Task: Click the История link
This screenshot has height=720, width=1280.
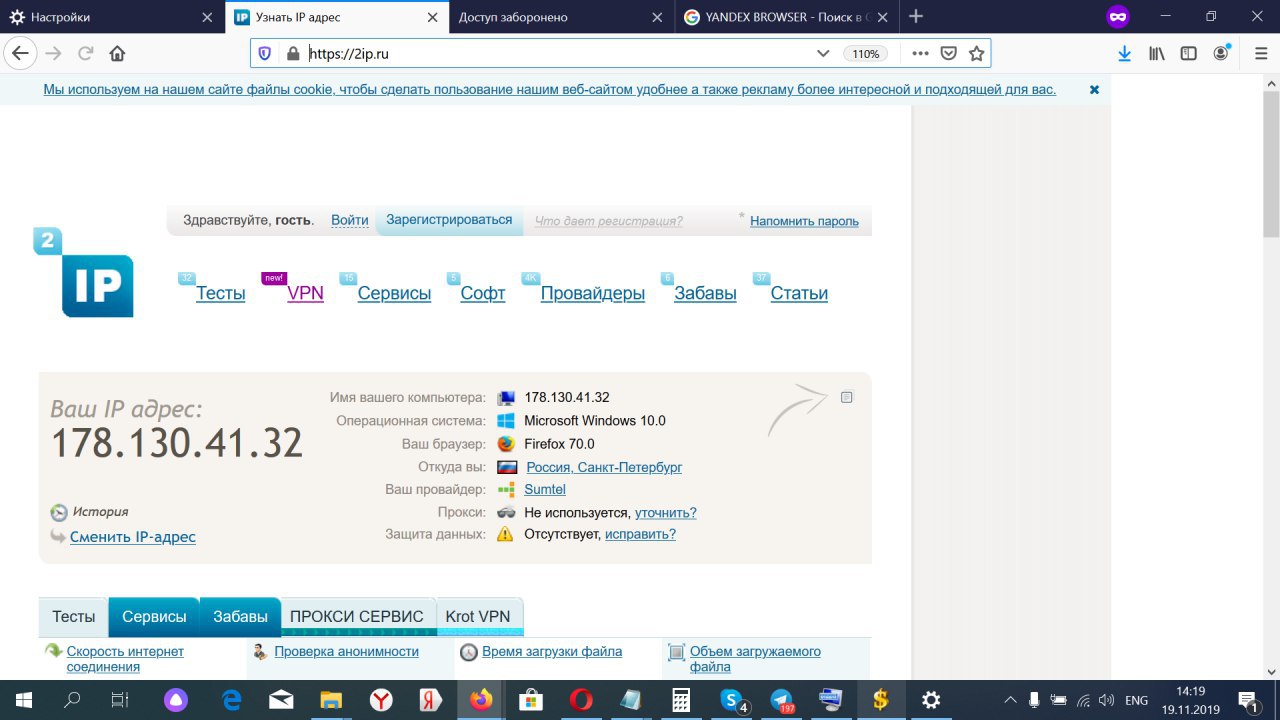Action: [x=100, y=512]
